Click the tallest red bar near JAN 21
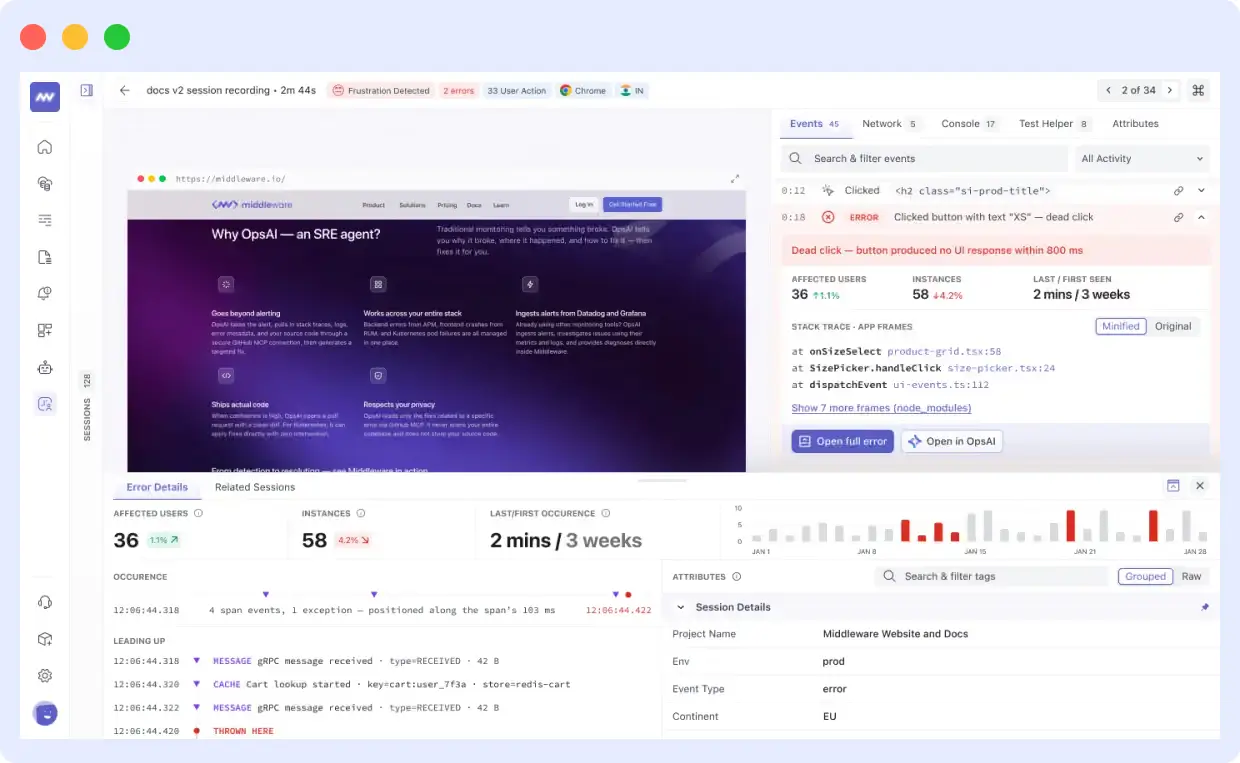This screenshot has width=1240, height=763. [1070, 526]
